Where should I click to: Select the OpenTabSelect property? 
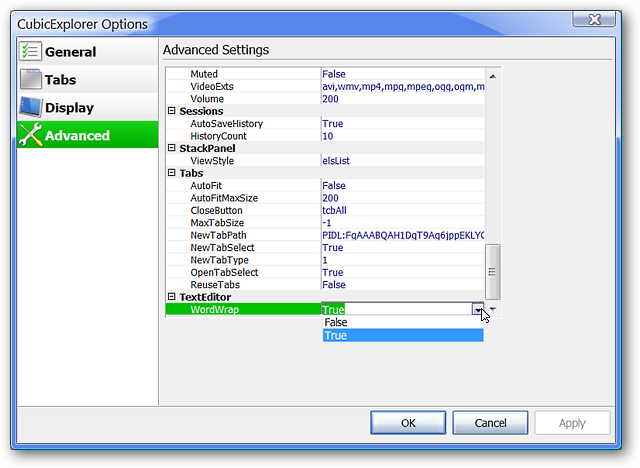pos(224,272)
